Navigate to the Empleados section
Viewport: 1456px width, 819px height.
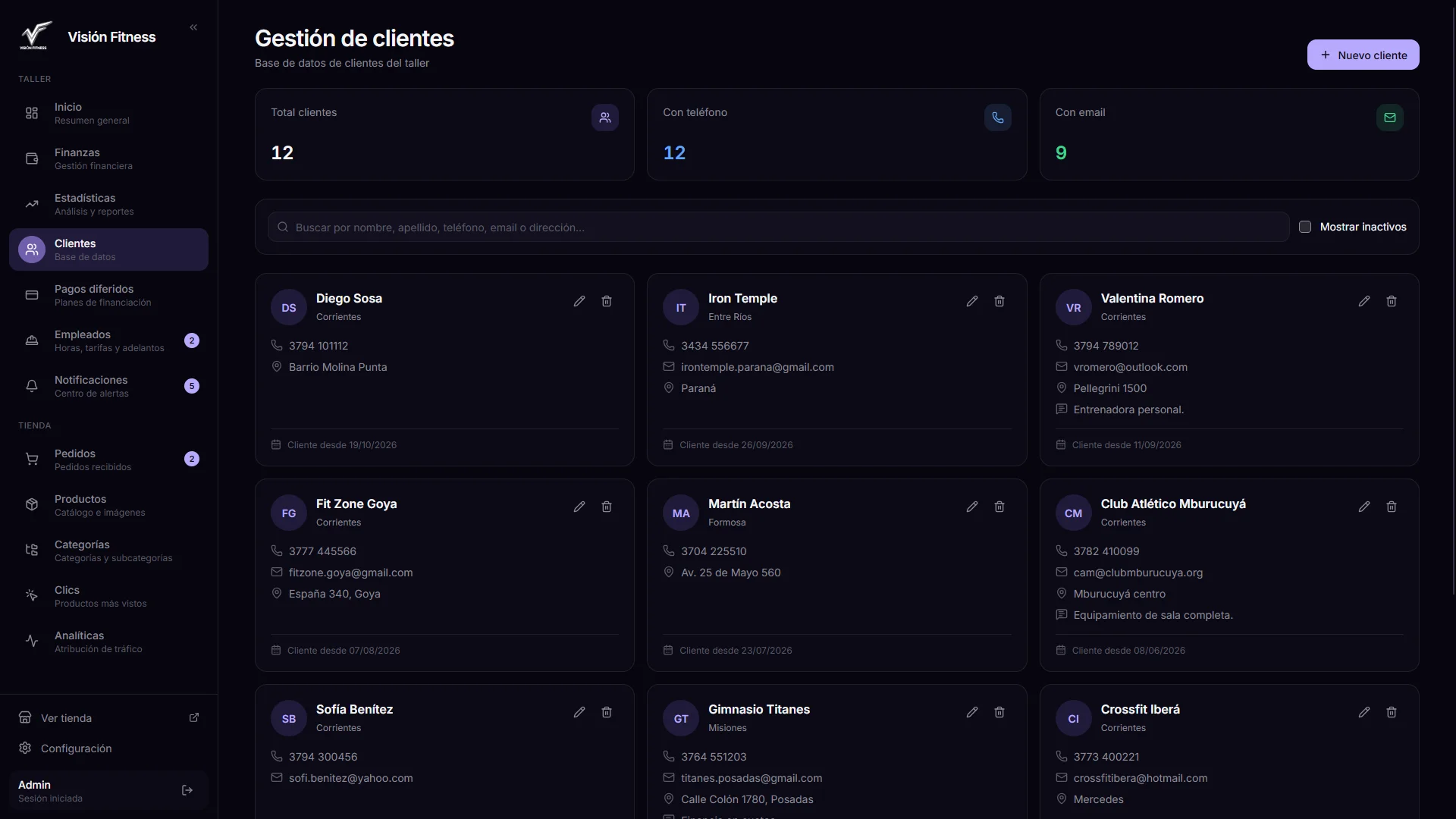point(108,340)
